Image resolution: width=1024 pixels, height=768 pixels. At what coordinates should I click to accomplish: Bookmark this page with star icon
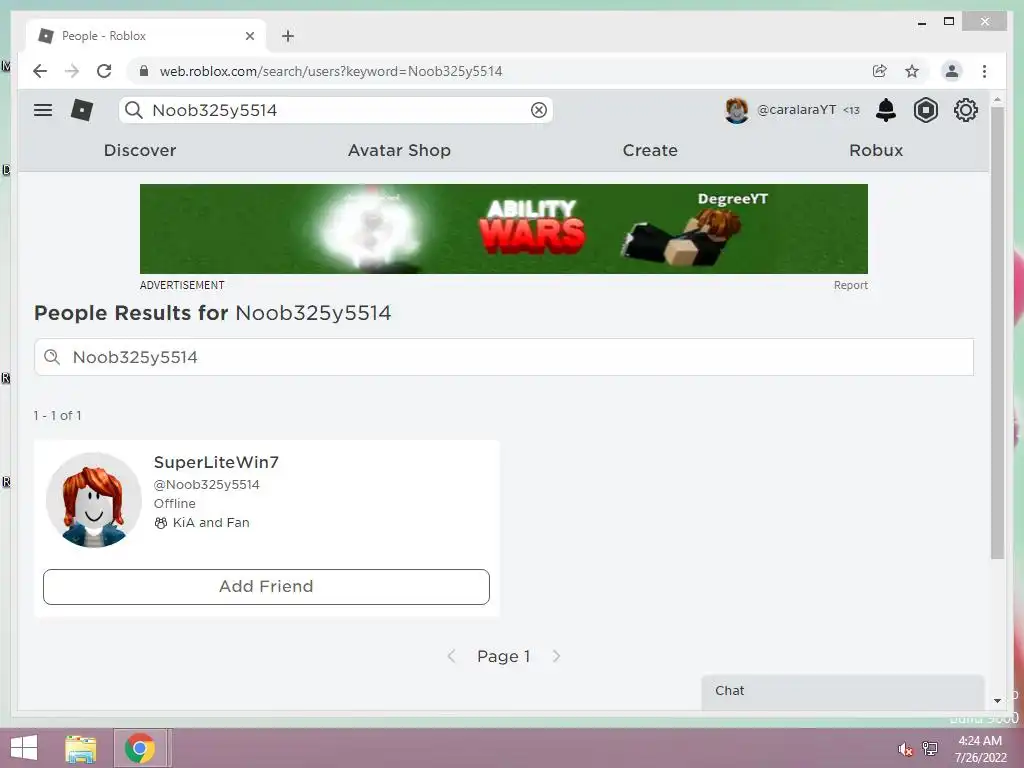coord(912,71)
